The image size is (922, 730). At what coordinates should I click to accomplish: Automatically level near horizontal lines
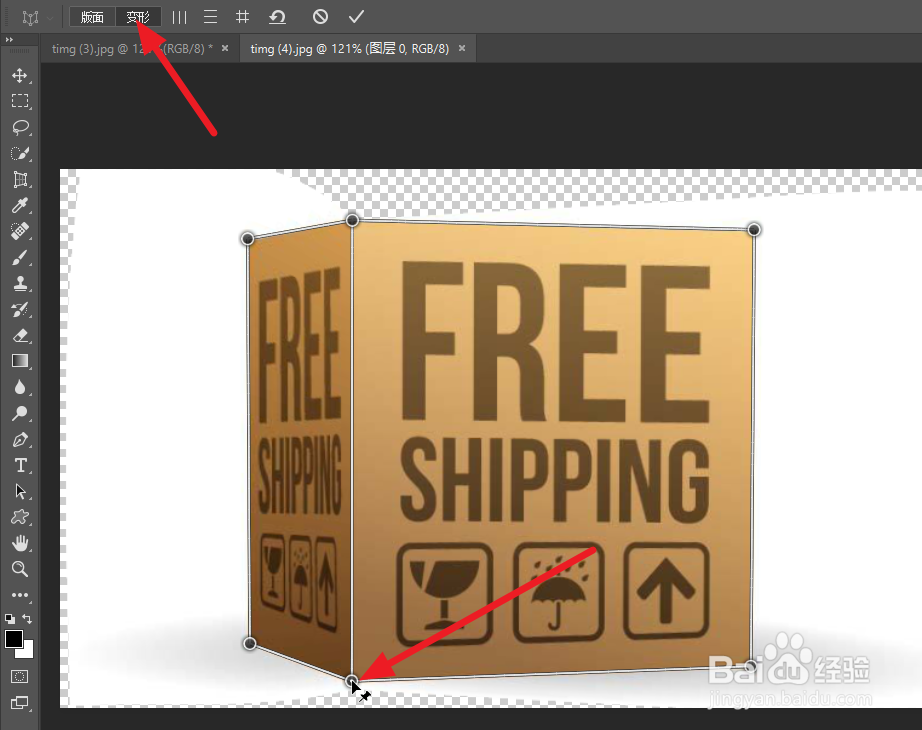(211, 17)
